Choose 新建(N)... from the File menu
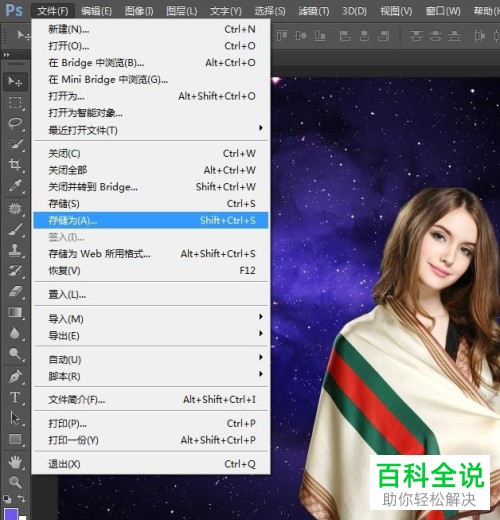Screen dimensions: 500x520 click(x=151, y=29)
